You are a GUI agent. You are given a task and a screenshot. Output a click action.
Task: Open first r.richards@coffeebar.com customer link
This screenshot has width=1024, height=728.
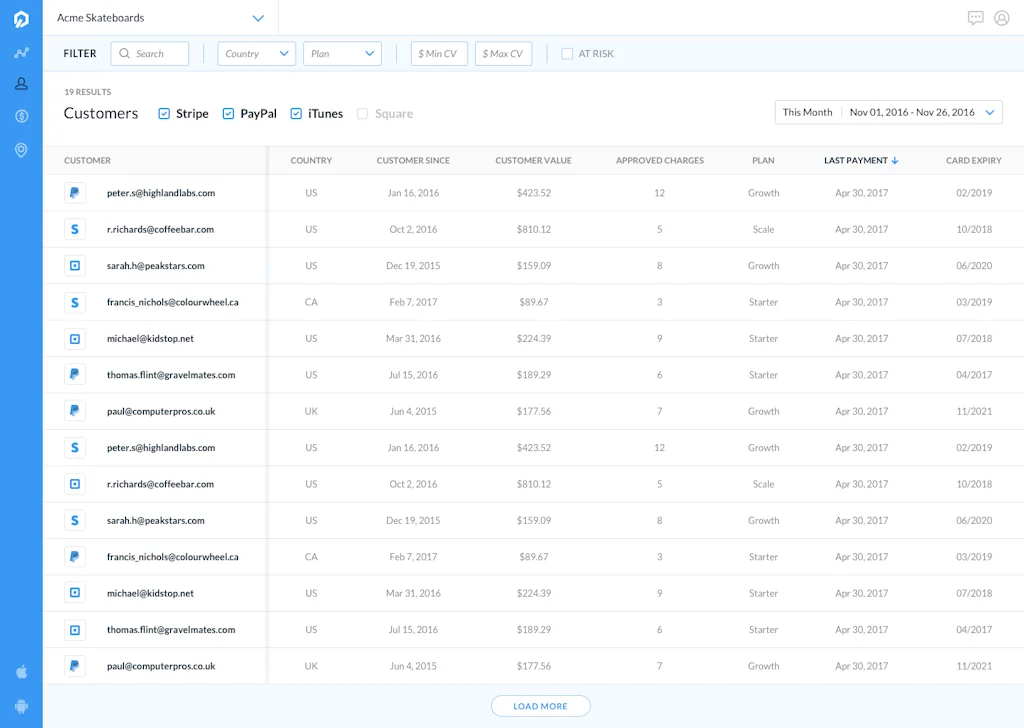[160, 230]
